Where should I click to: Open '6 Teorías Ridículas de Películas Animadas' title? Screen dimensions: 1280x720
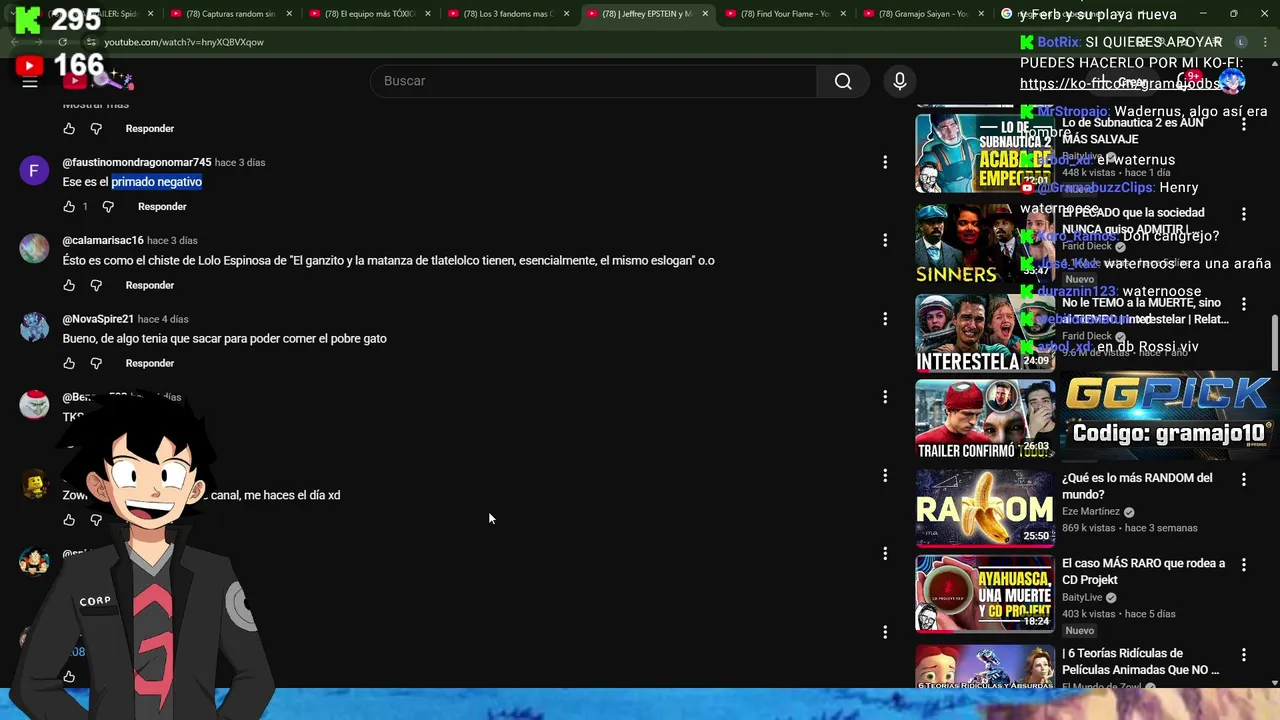tap(1141, 661)
